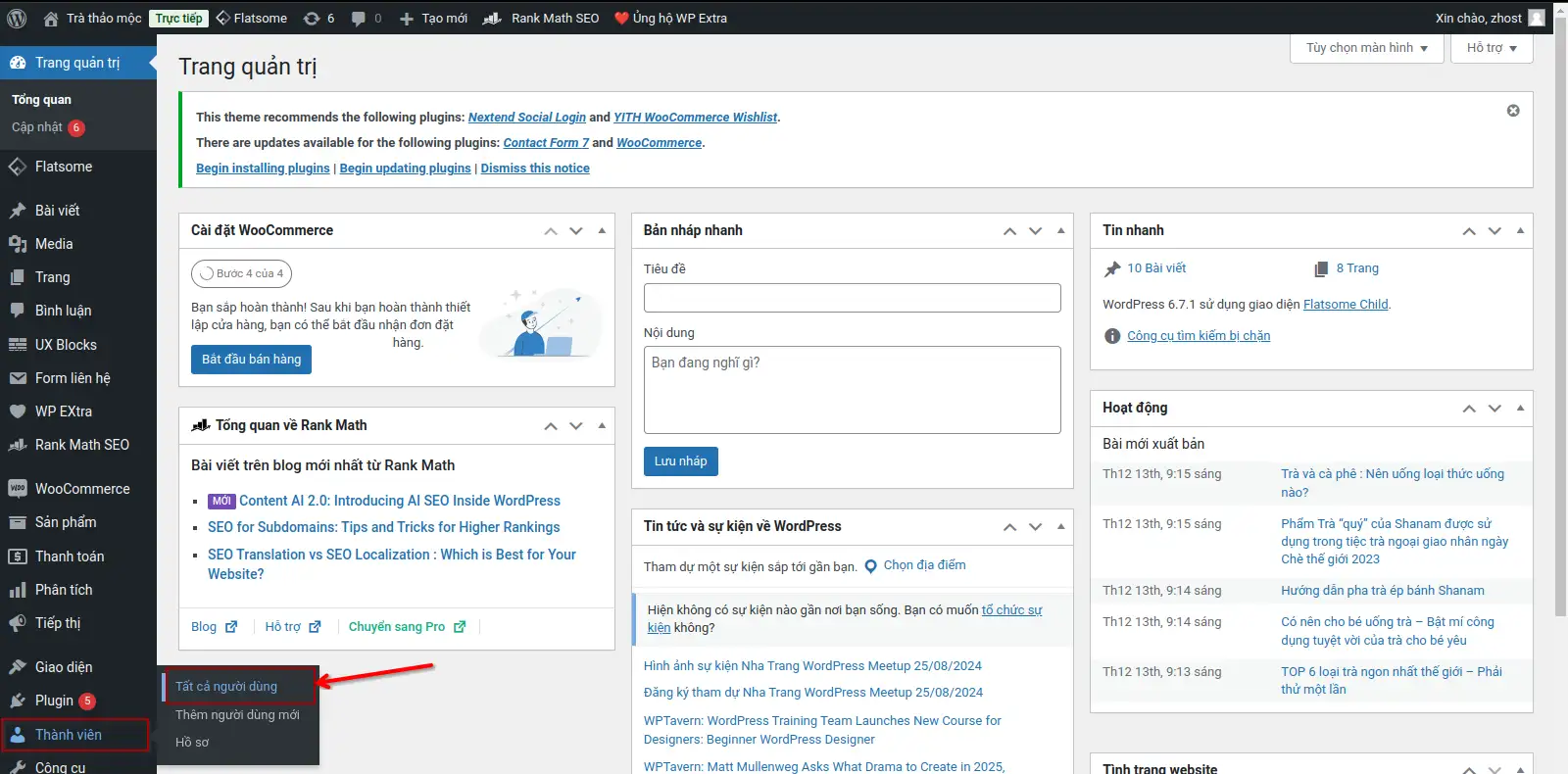The width and height of the screenshot is (1568, 774).
Task: Move "Tin nhanh" widget up
Action: [1469, 231]
